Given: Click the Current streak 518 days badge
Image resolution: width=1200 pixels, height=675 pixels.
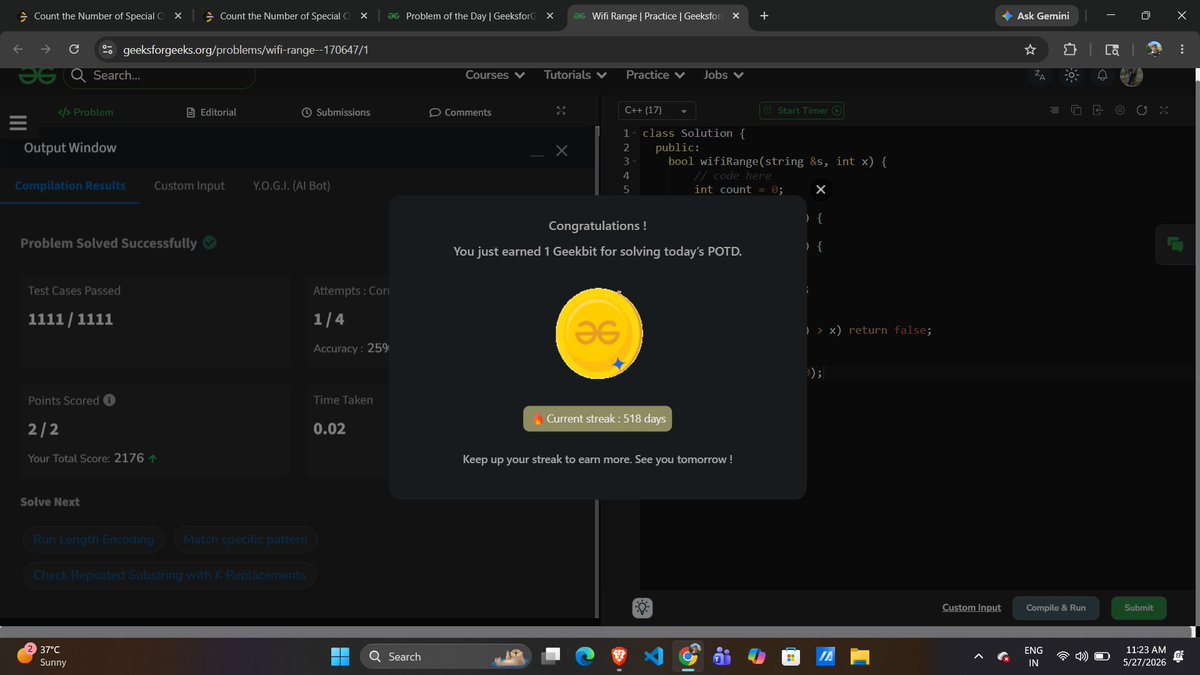Looking at the screenshot, I should tap(598, 419).
